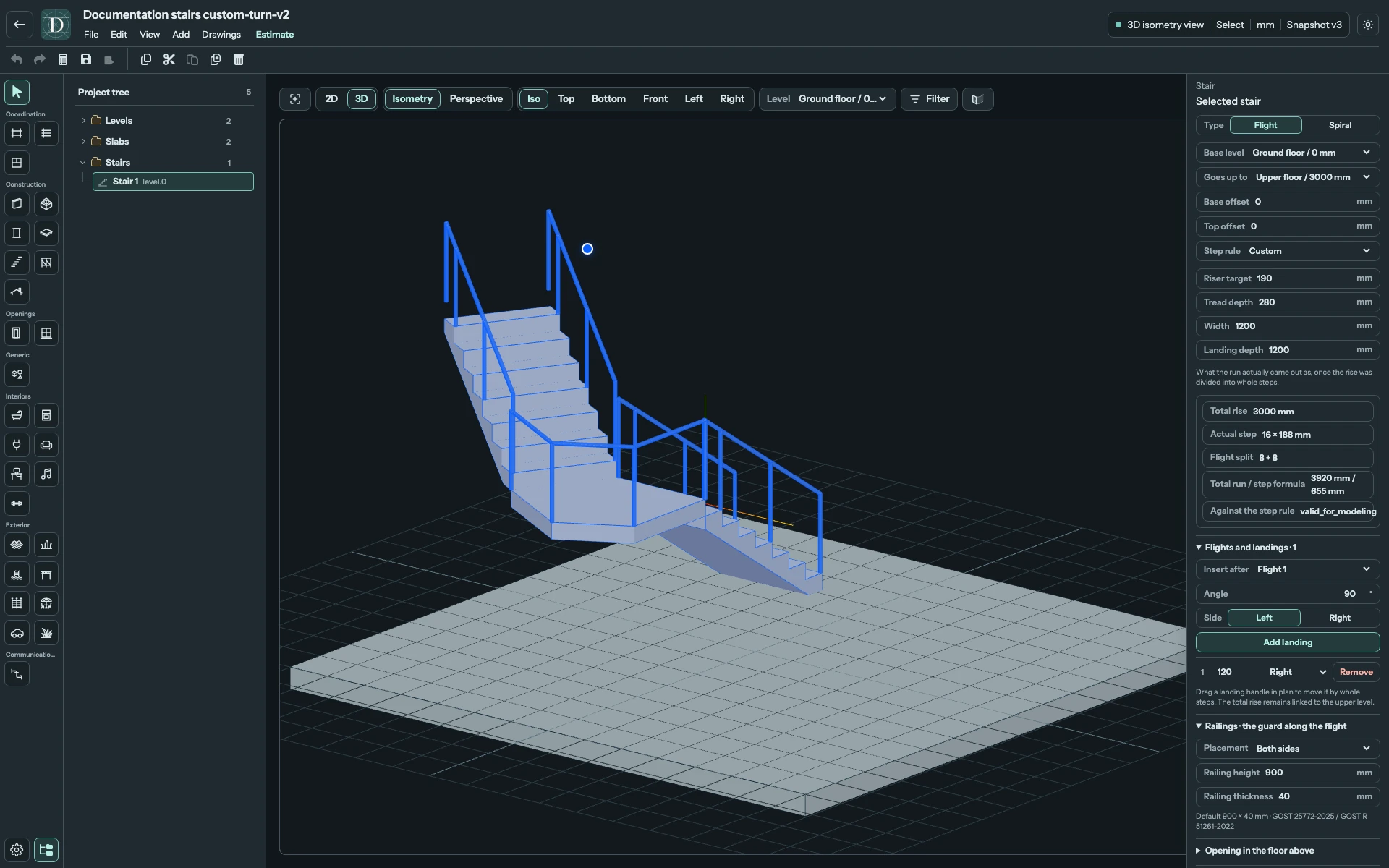Screen dimensions: 1389x868
Task: Click the Add landing button
Action: pos(1288,642)
